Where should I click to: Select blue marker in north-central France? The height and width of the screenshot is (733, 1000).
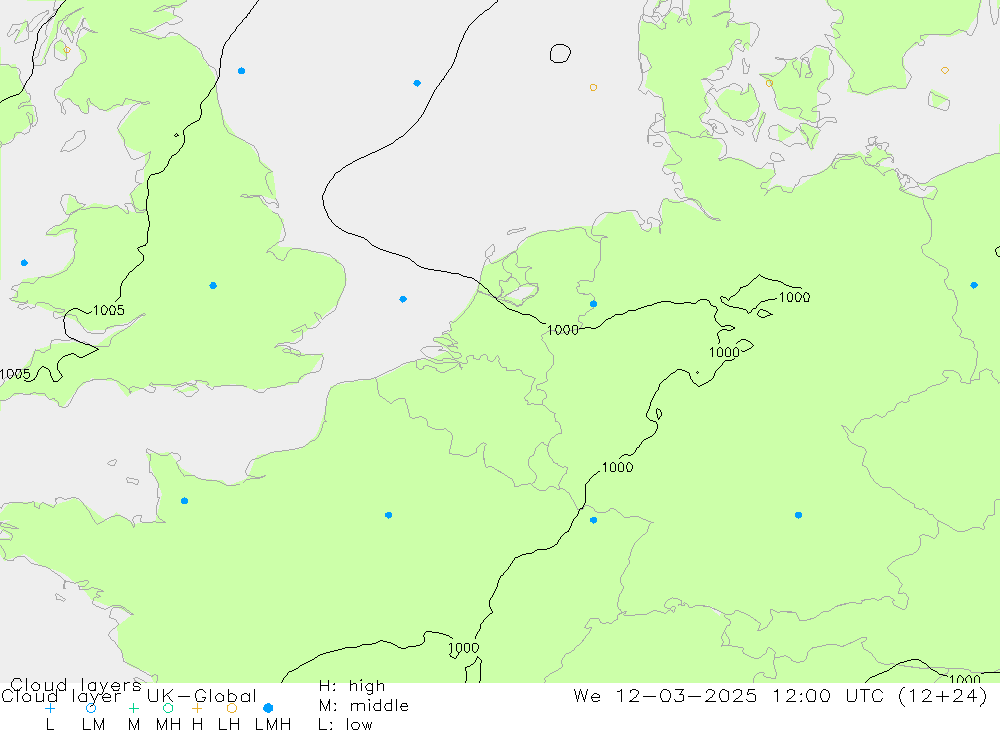388,515
